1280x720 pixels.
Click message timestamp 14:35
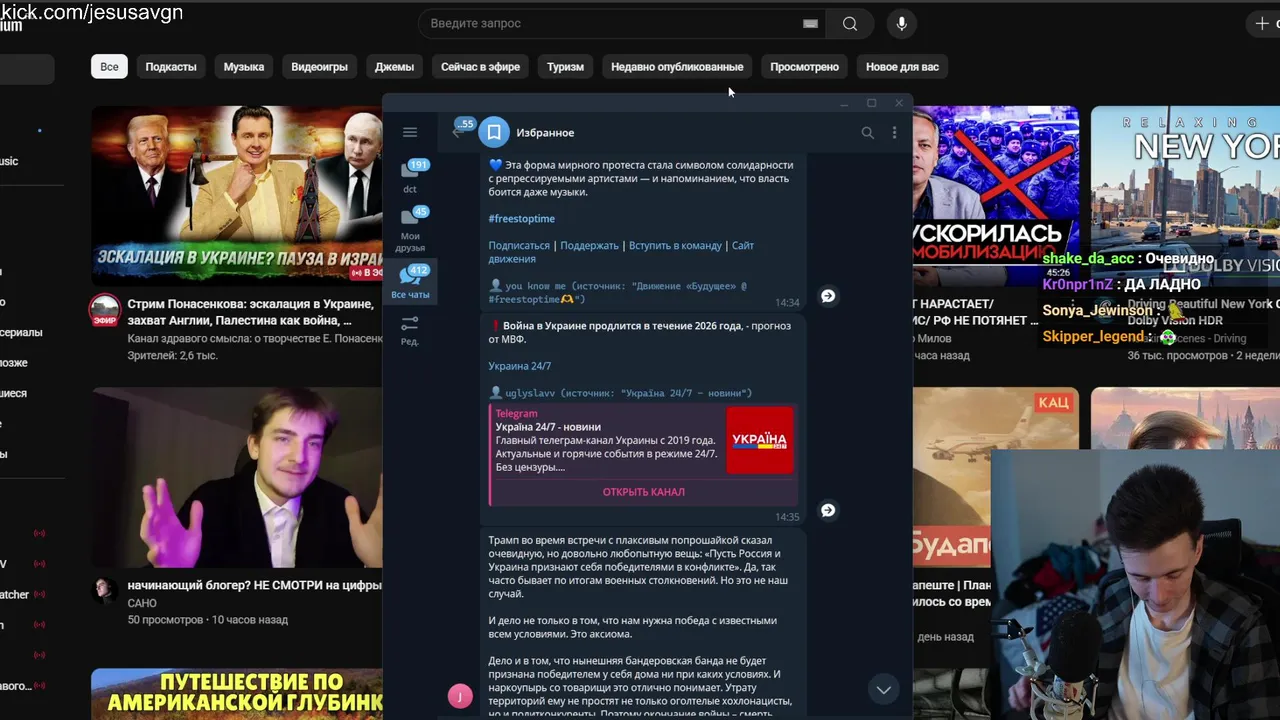(x=787, y=517)
